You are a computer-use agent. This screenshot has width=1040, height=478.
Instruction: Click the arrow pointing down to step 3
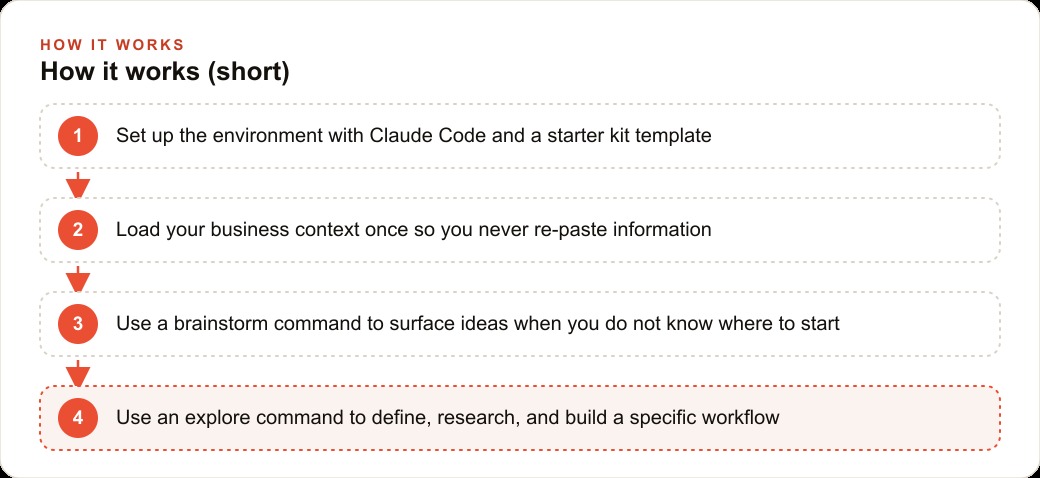[78, 278]
